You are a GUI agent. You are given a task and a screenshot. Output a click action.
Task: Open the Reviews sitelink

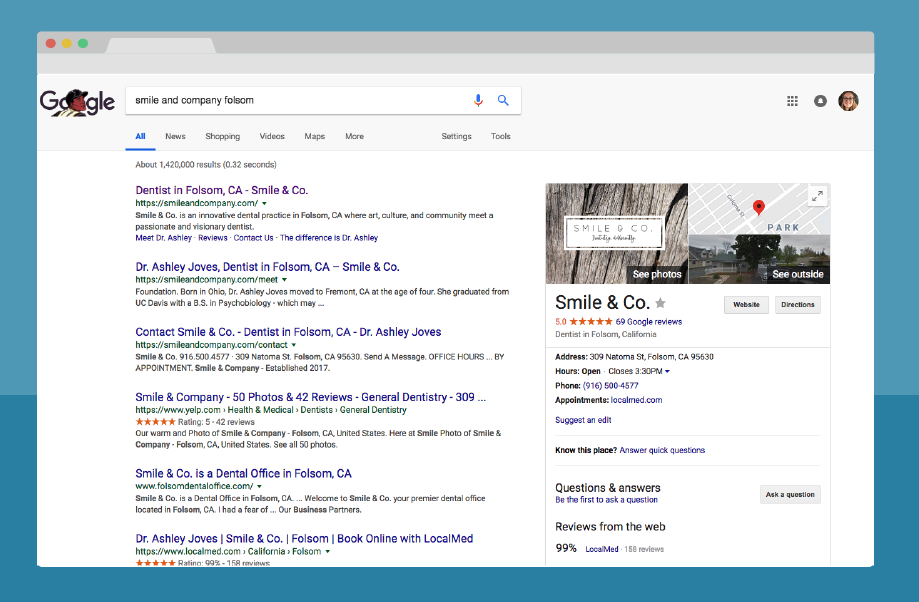pos(213,238)
